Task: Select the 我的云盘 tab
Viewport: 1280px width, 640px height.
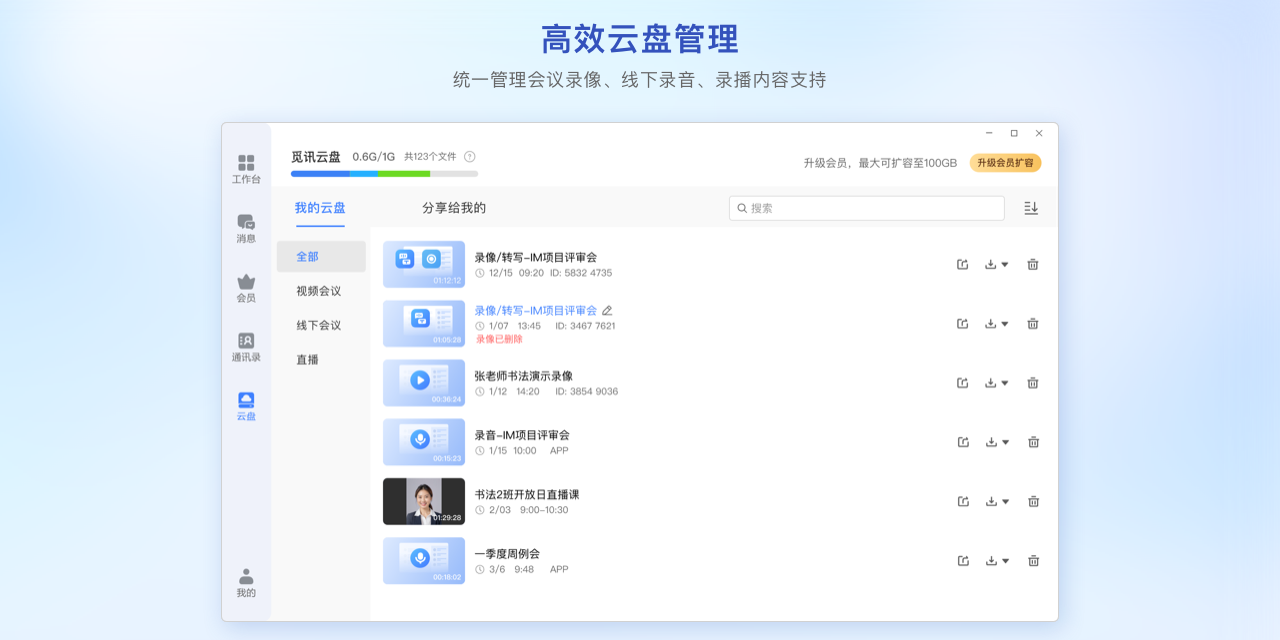Action: pos(320,208)
